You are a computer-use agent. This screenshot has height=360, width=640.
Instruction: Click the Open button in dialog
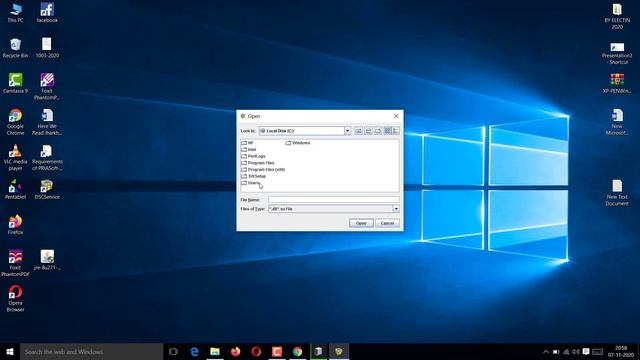tap(361, 223)
